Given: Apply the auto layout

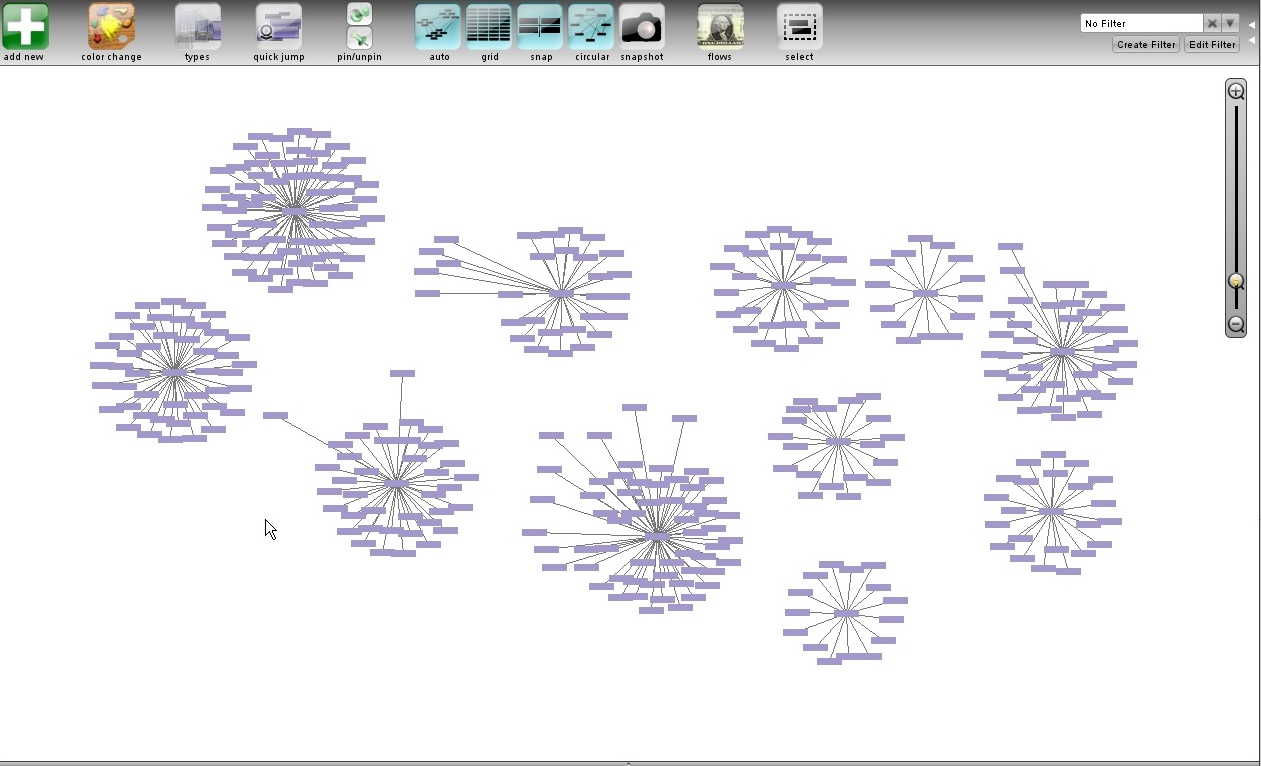Looking at the screenshot, I should 438,26.
